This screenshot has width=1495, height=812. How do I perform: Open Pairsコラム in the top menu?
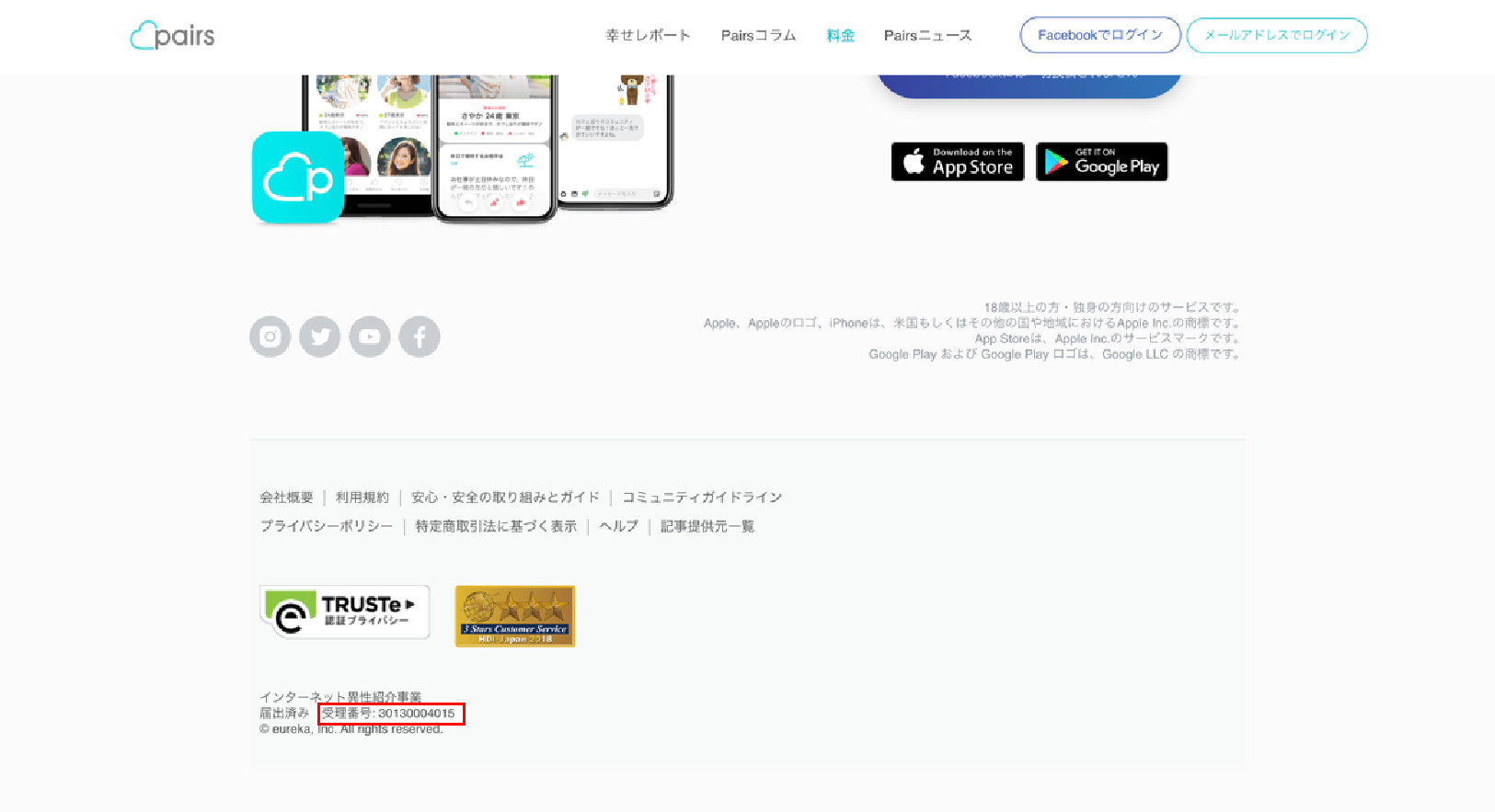point(758,36)
